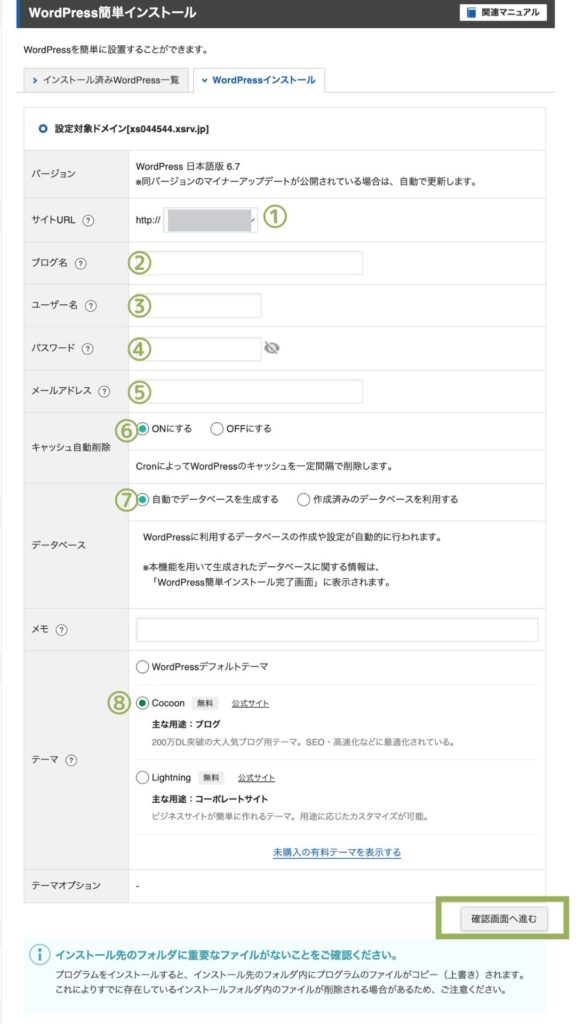
Task: Select the Lightning theme
Action: point(142,777)
